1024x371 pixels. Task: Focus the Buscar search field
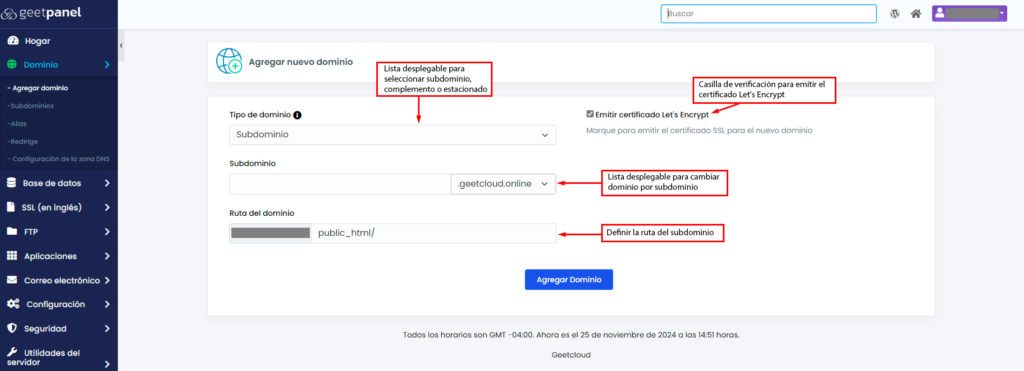[x=769, y=13]
